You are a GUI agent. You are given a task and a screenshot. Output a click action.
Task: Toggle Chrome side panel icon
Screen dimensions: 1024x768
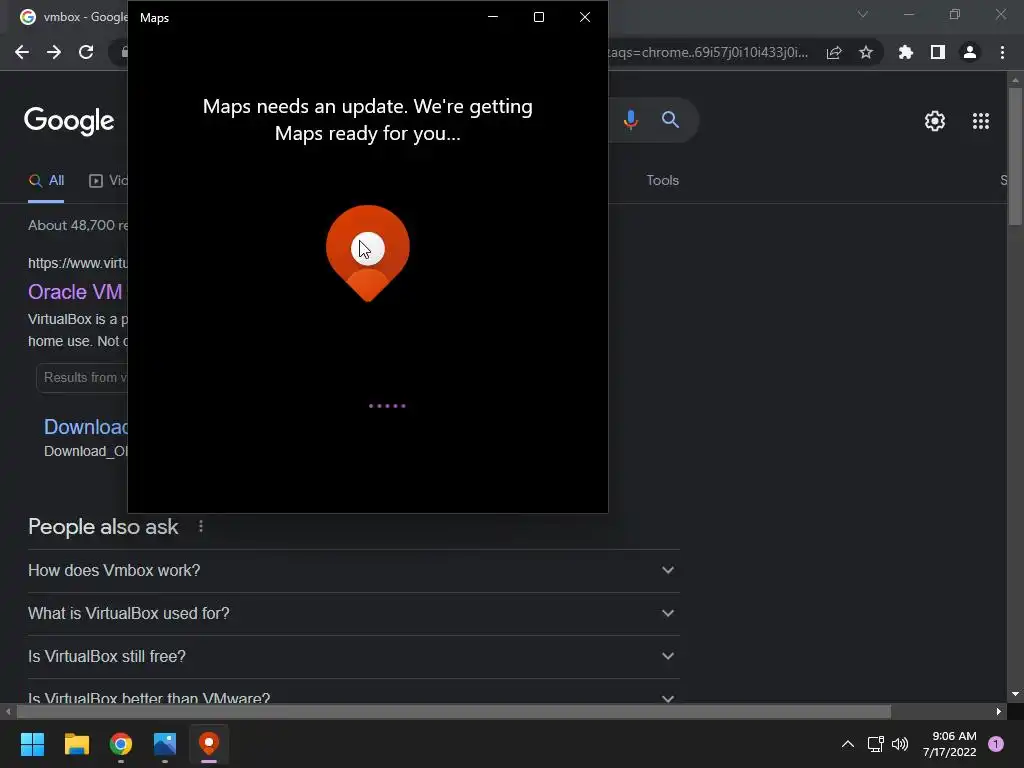pos(938,52)
